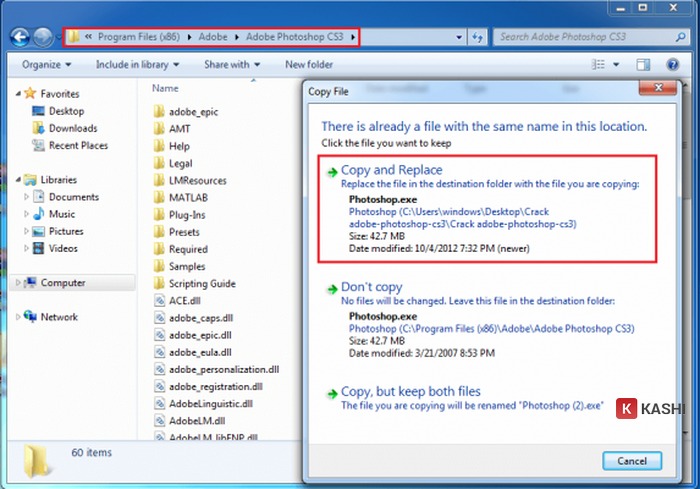
Task: Choose Copy and Replace option
Action: (391, 170)
